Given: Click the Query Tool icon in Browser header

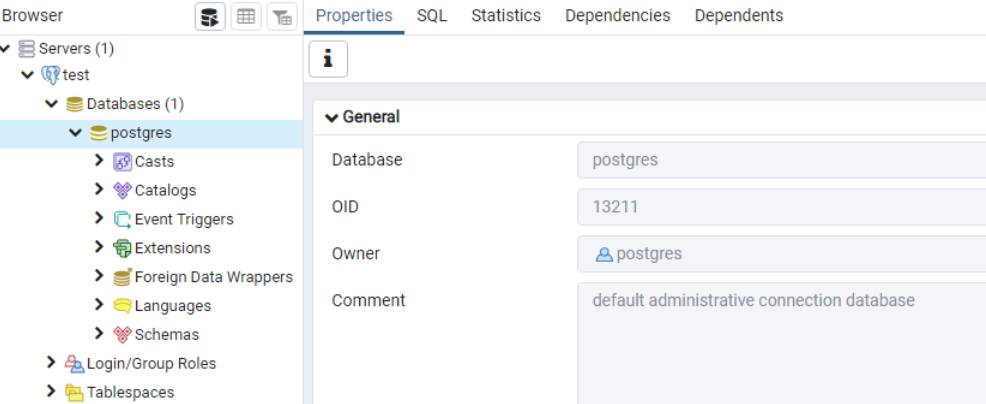Looking at the screenshot, I should click(209, 17).
